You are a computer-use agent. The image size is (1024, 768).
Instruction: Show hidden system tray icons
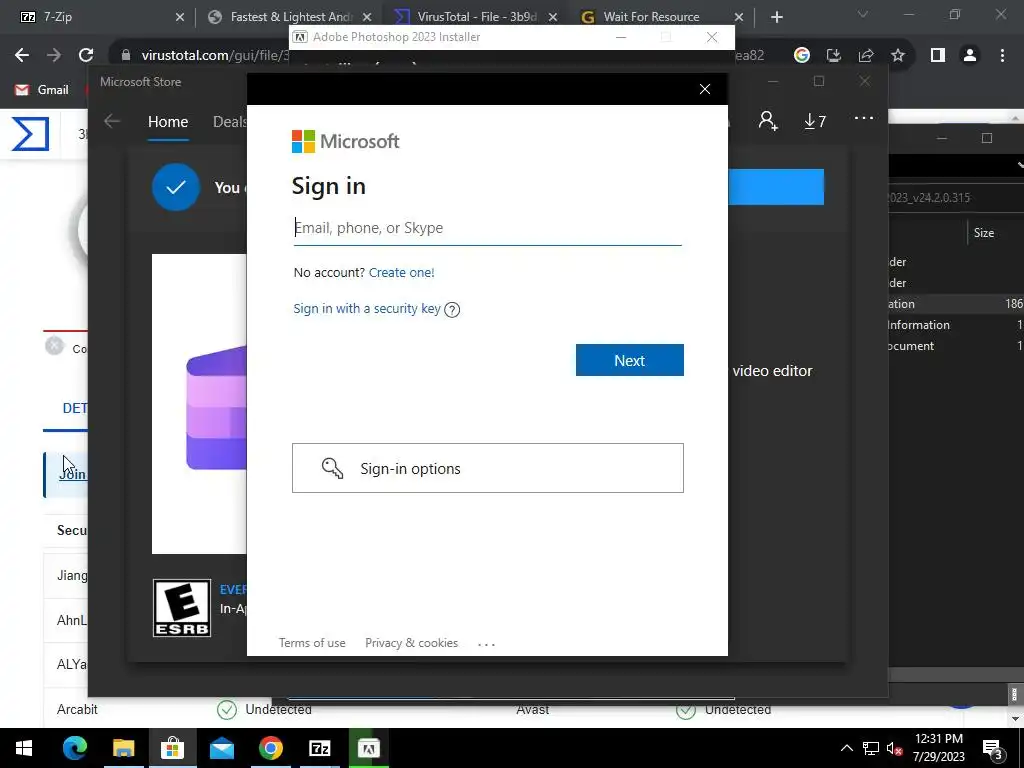click(846, 748)
